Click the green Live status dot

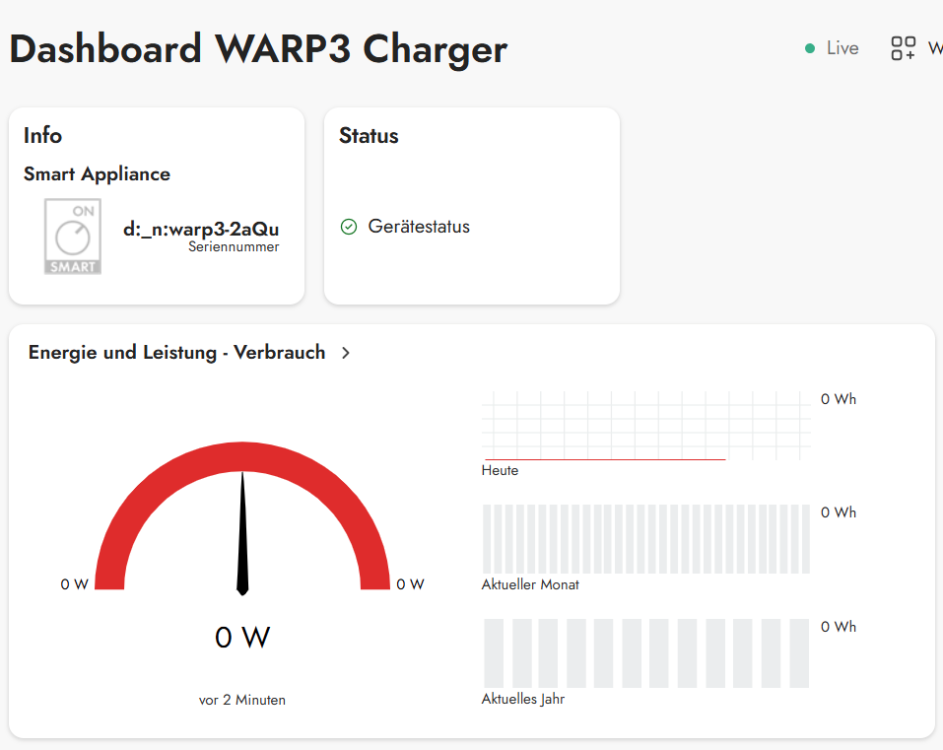click(x=809, y=48)
